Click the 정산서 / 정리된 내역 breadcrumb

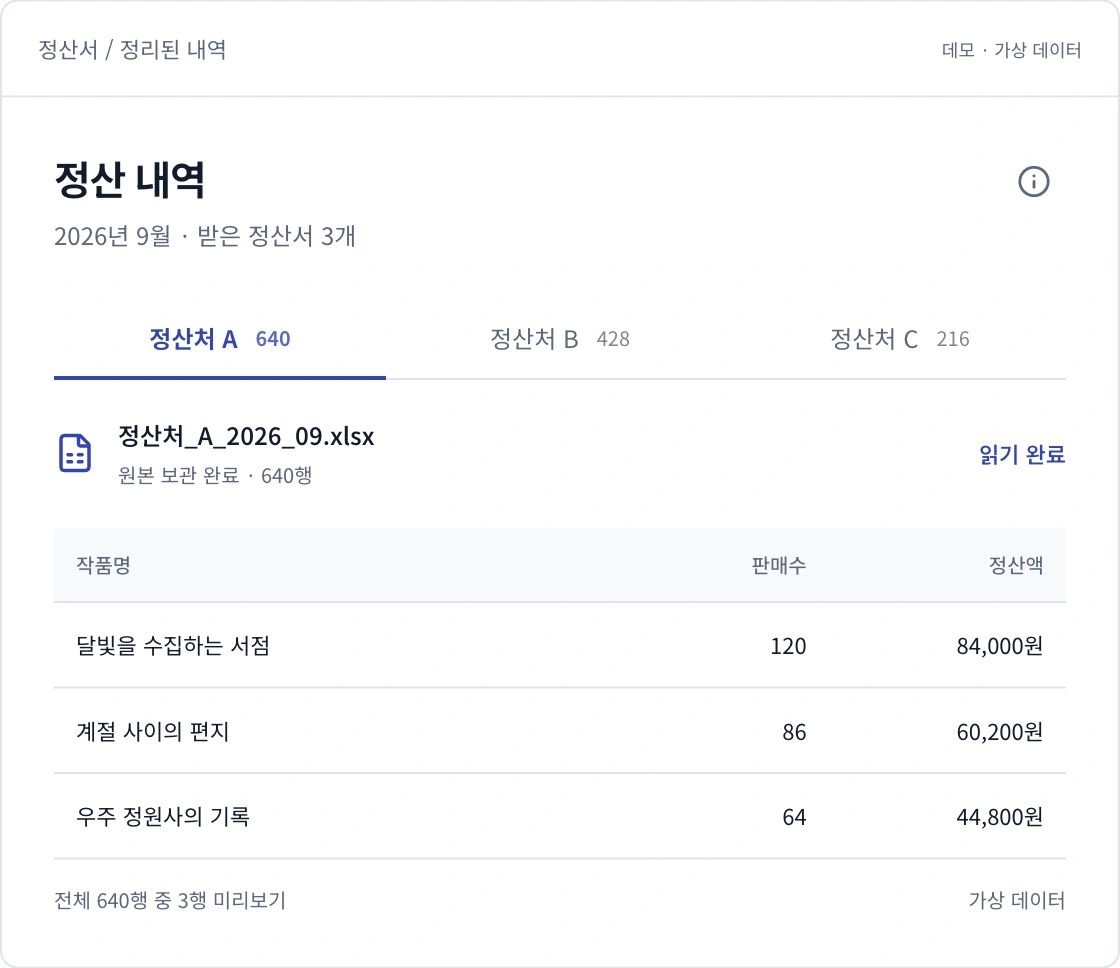tap(132, 49)
